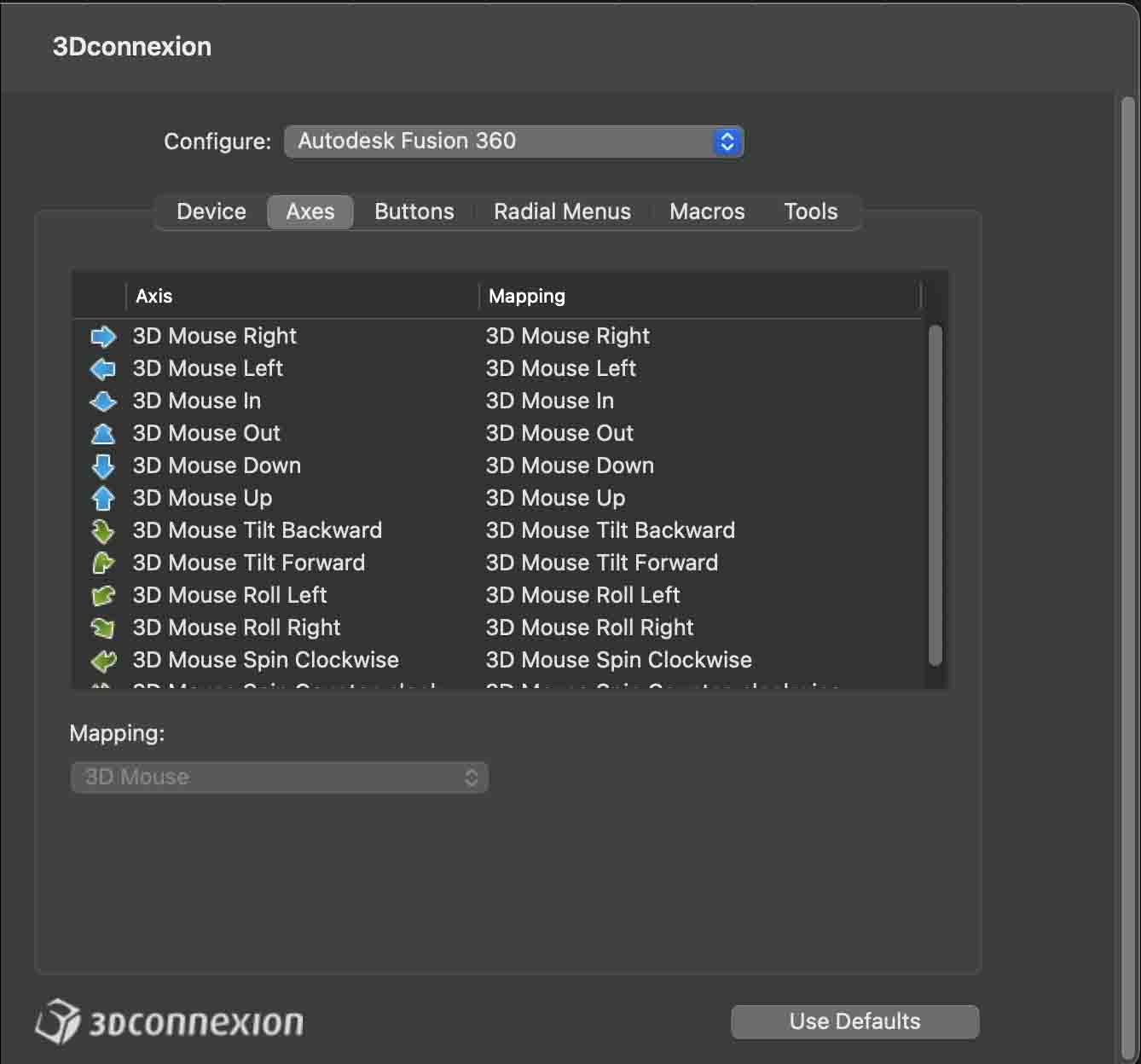The image size is (1141, 1064).
Task: Open the Tools tab
Action: [811, 211]
